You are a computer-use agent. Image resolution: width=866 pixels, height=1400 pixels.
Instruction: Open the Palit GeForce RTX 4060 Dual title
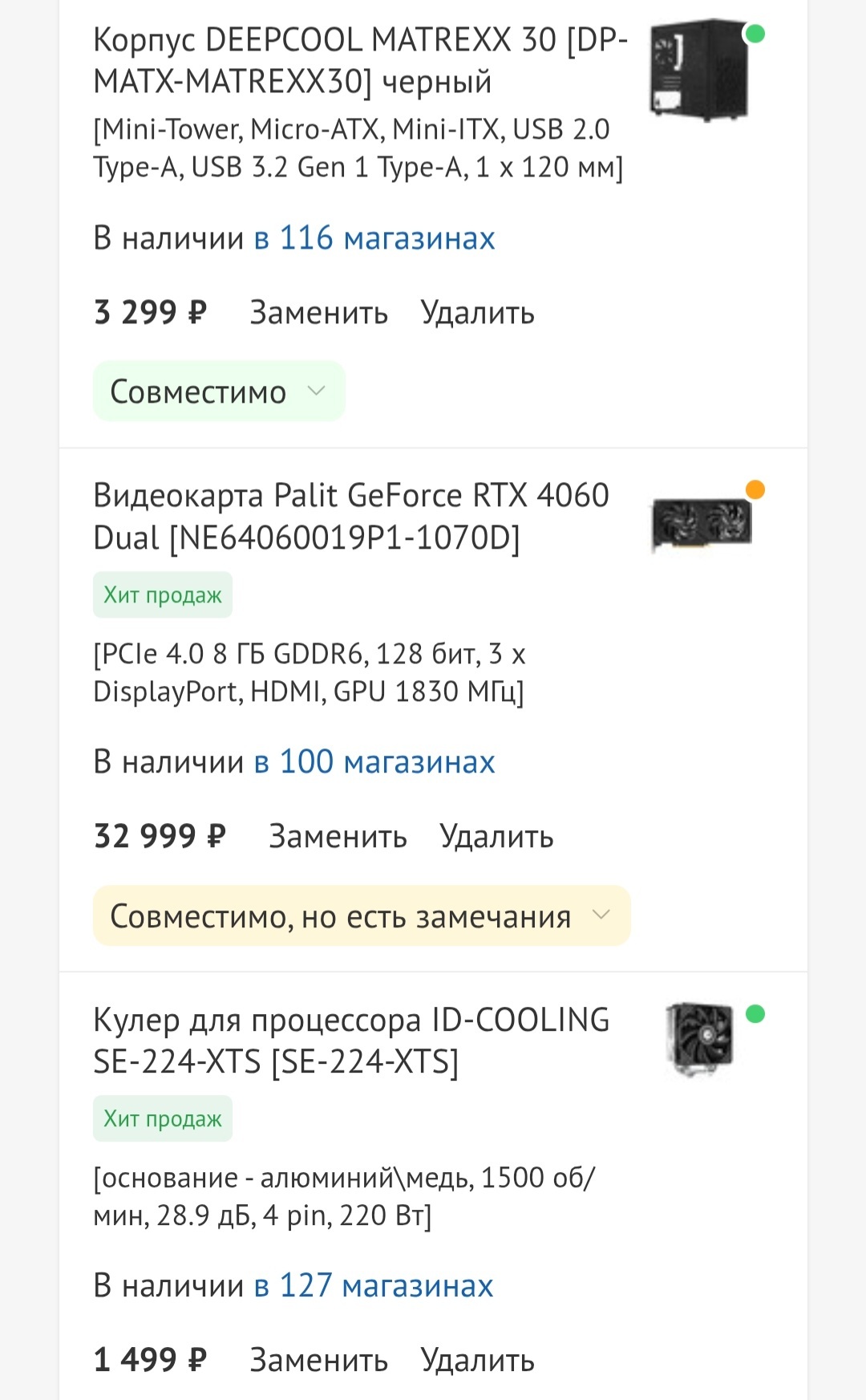[350, 517]
